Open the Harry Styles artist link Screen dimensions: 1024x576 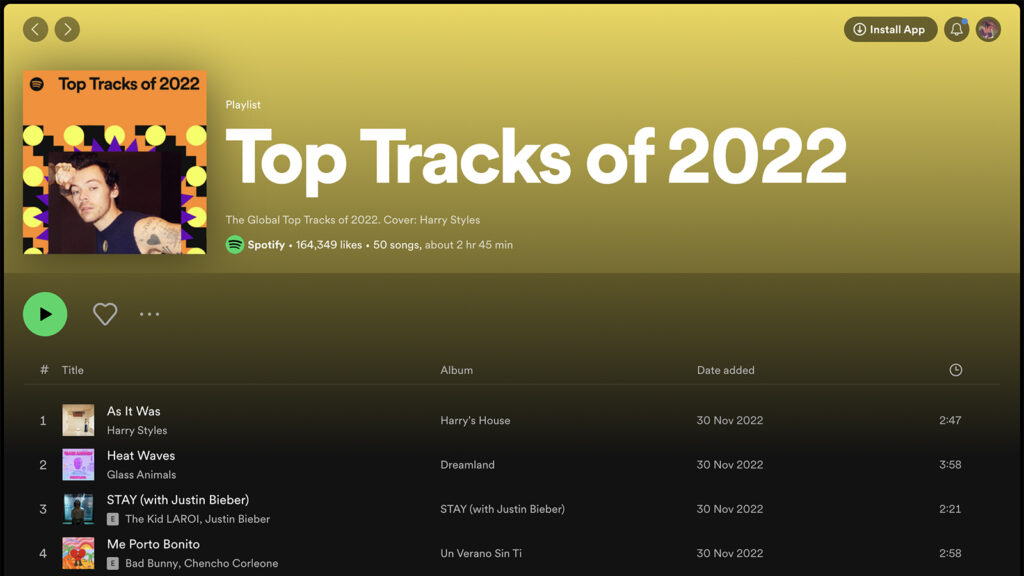click(x=137, y=430)
